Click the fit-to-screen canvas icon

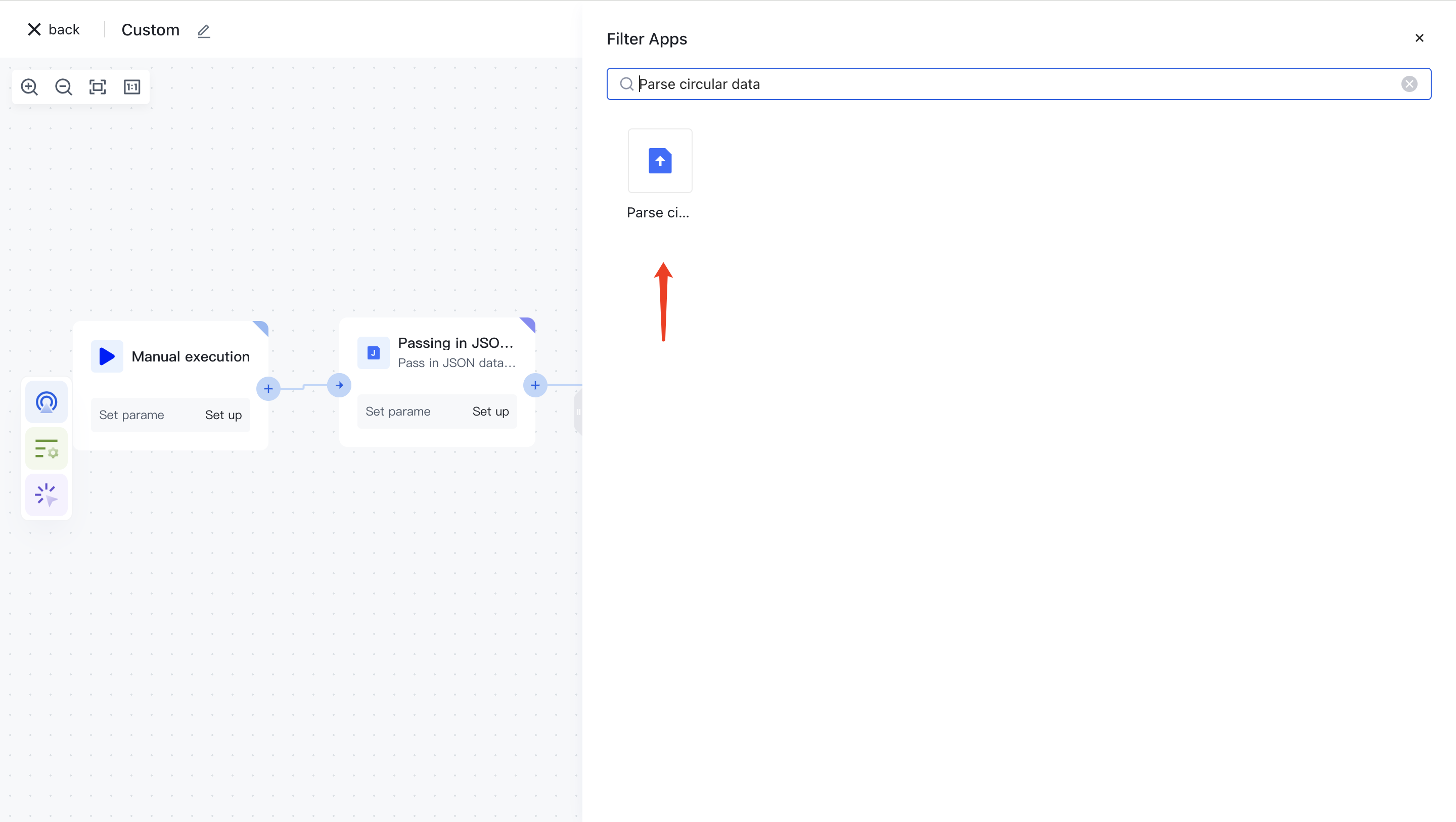click(x=98, y=87)
